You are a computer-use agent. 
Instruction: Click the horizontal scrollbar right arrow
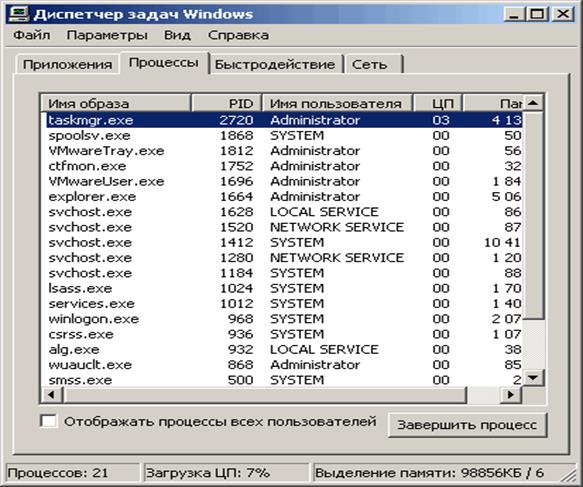coord(511,394)
